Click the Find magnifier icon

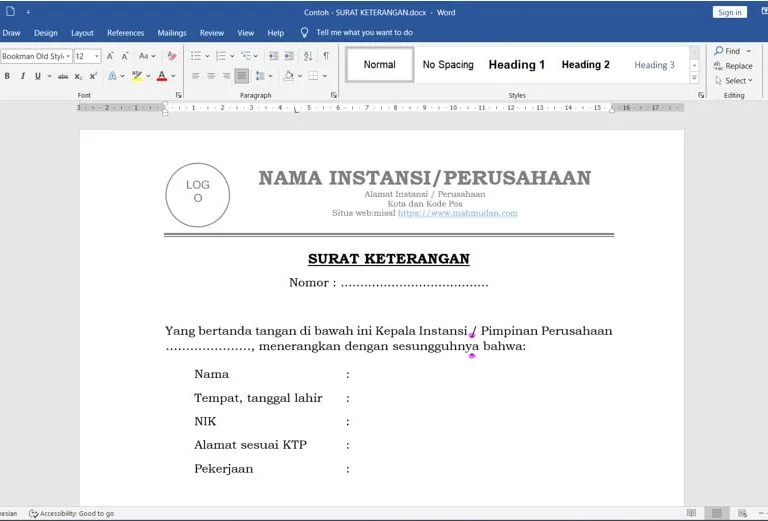[x=719, y=51]
